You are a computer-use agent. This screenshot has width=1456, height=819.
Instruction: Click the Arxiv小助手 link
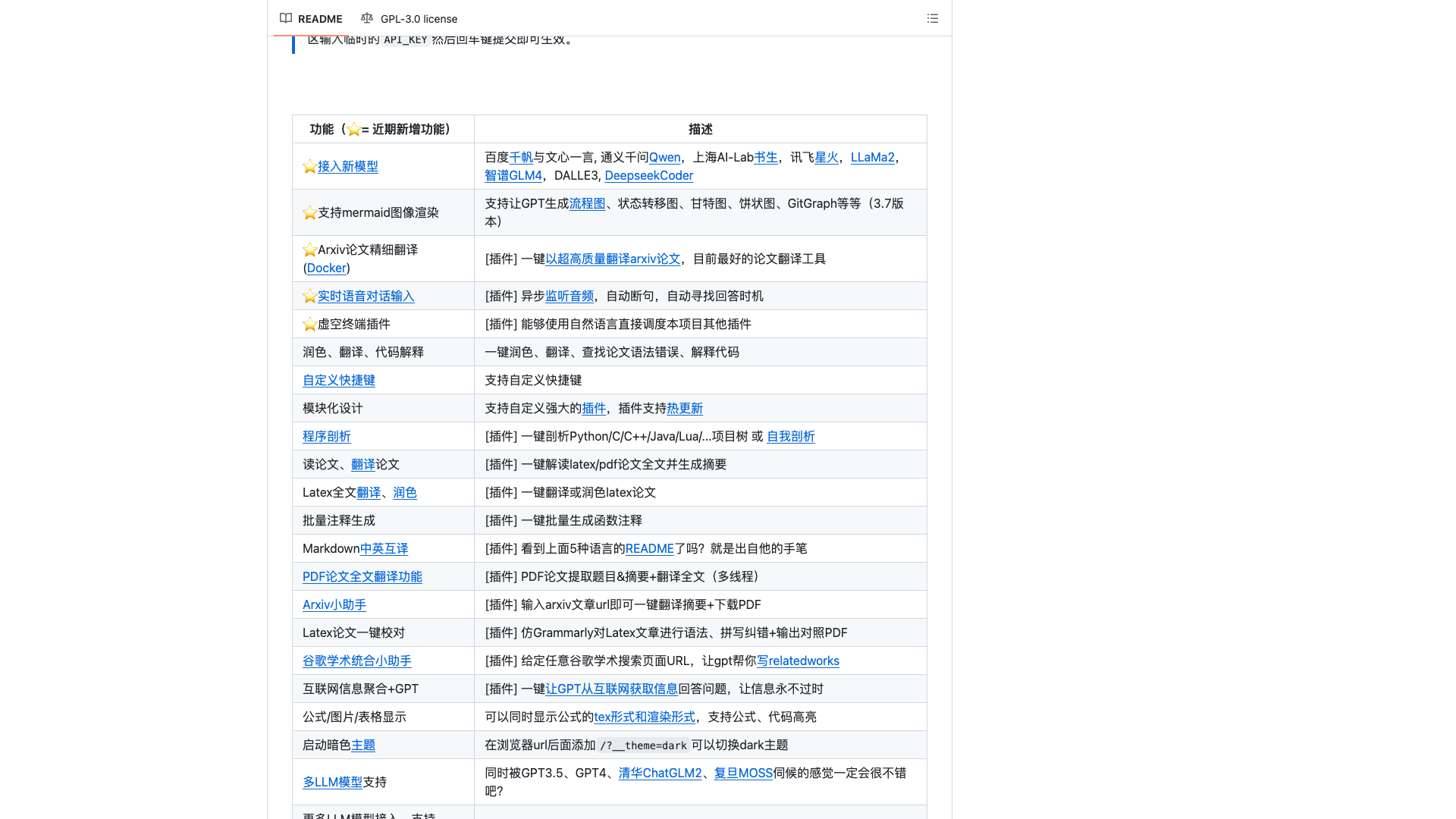click(x=334, y=604)
